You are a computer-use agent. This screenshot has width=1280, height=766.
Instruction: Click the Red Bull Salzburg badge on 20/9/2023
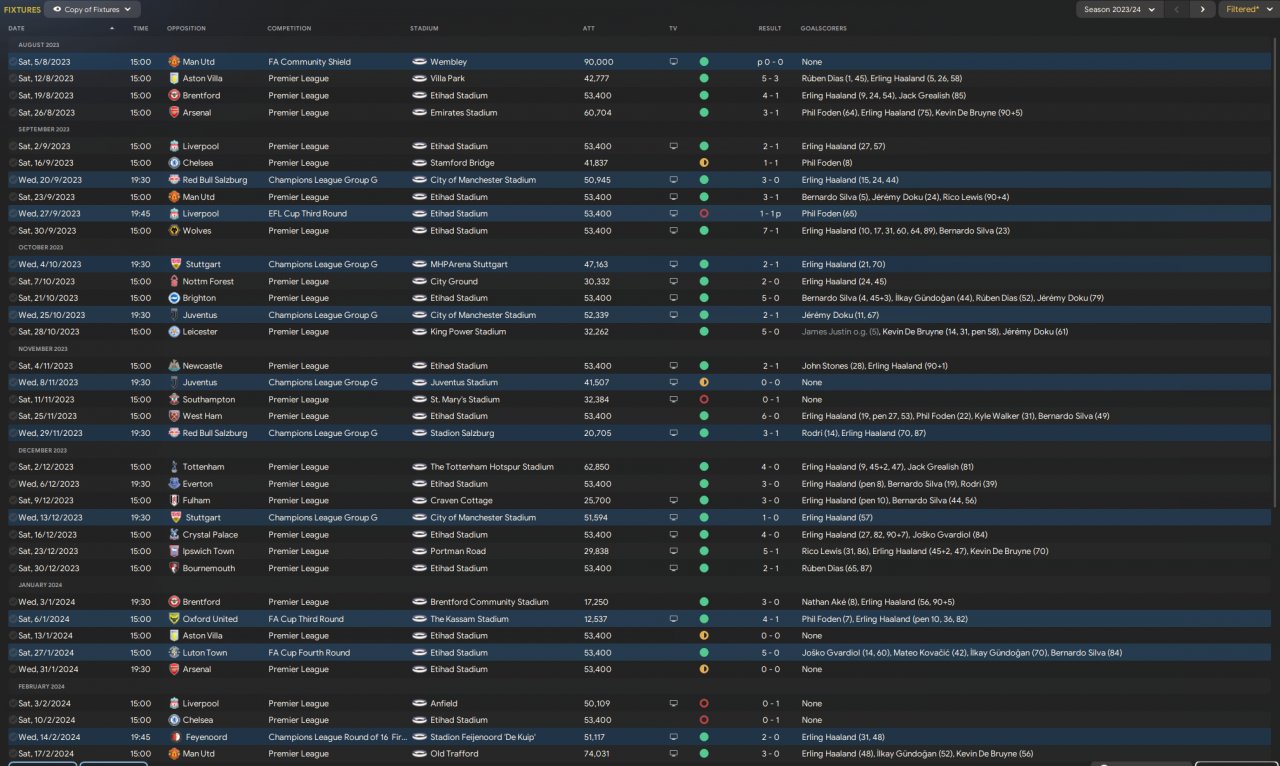(174, 180)
